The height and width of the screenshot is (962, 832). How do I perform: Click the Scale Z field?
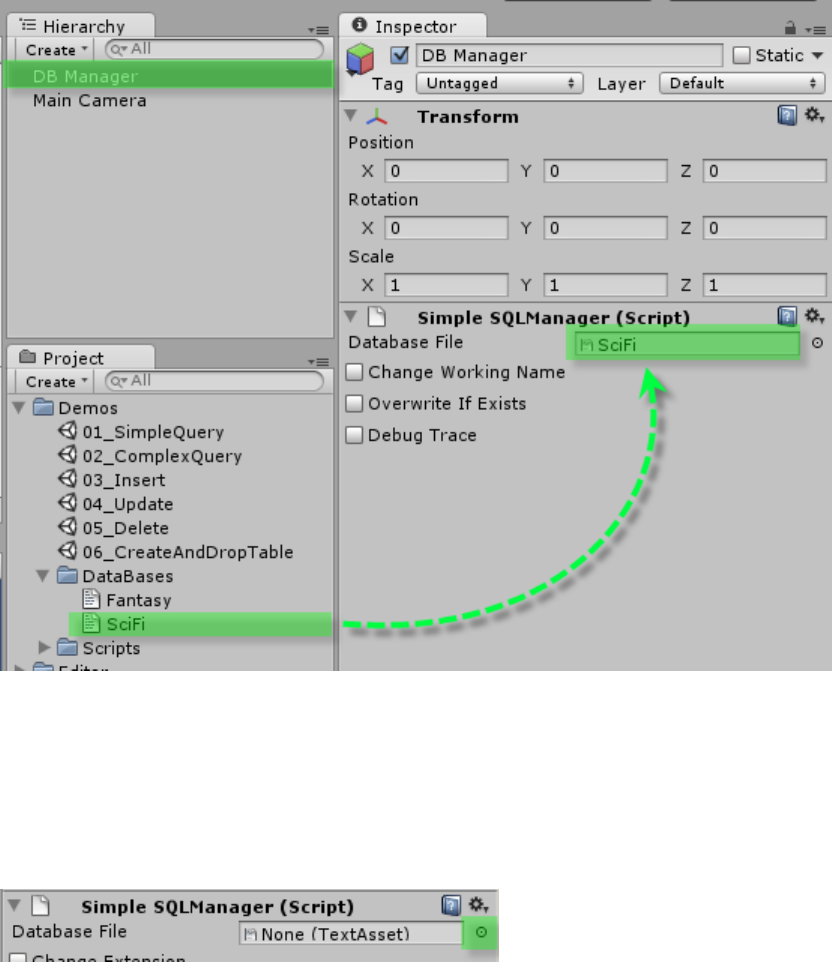pos(765,285)
